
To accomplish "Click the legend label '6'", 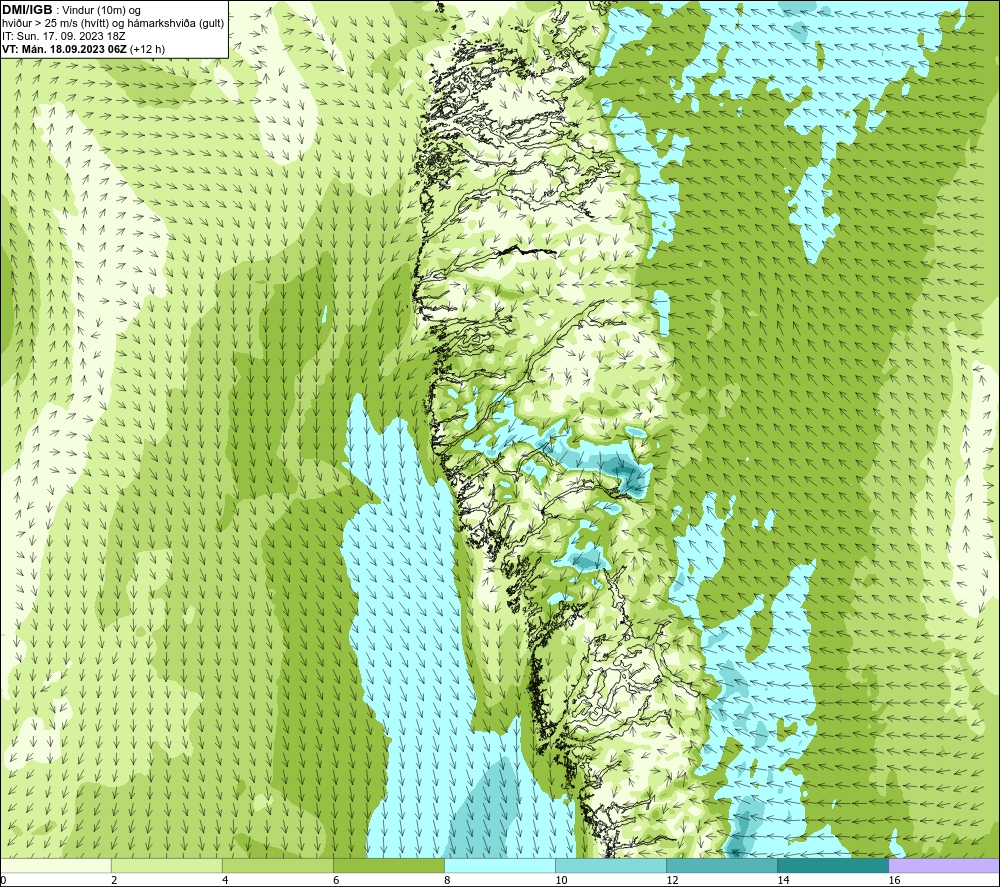I will coord(336,881).
